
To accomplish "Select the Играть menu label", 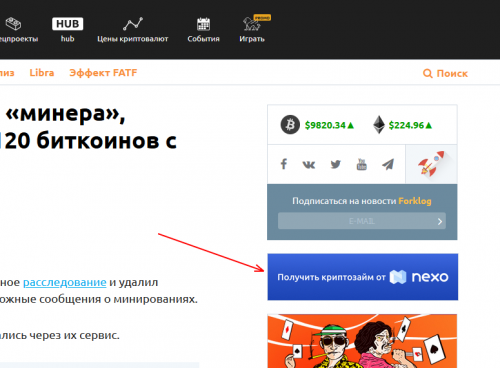I will [252, 39].
